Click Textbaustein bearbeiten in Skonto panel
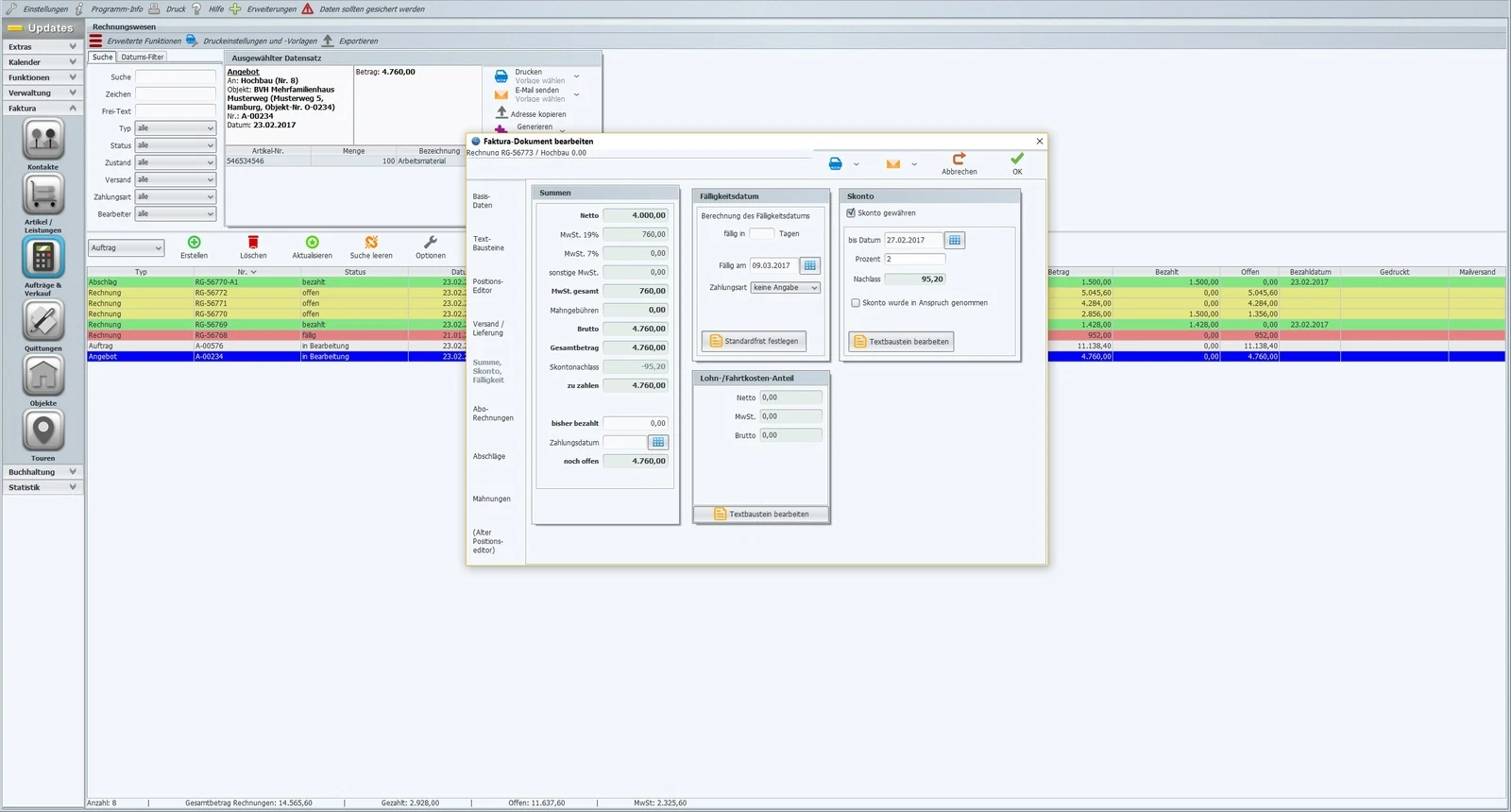The image size is (1511, 812). (901, 342)
